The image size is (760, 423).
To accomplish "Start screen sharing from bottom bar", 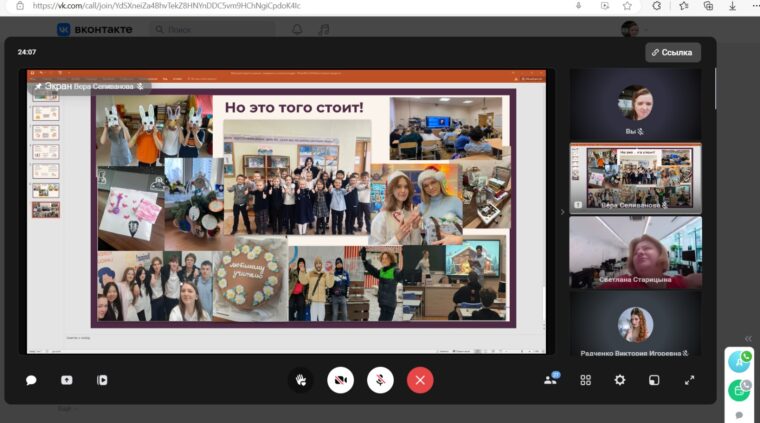I will [x=67, y=380].
